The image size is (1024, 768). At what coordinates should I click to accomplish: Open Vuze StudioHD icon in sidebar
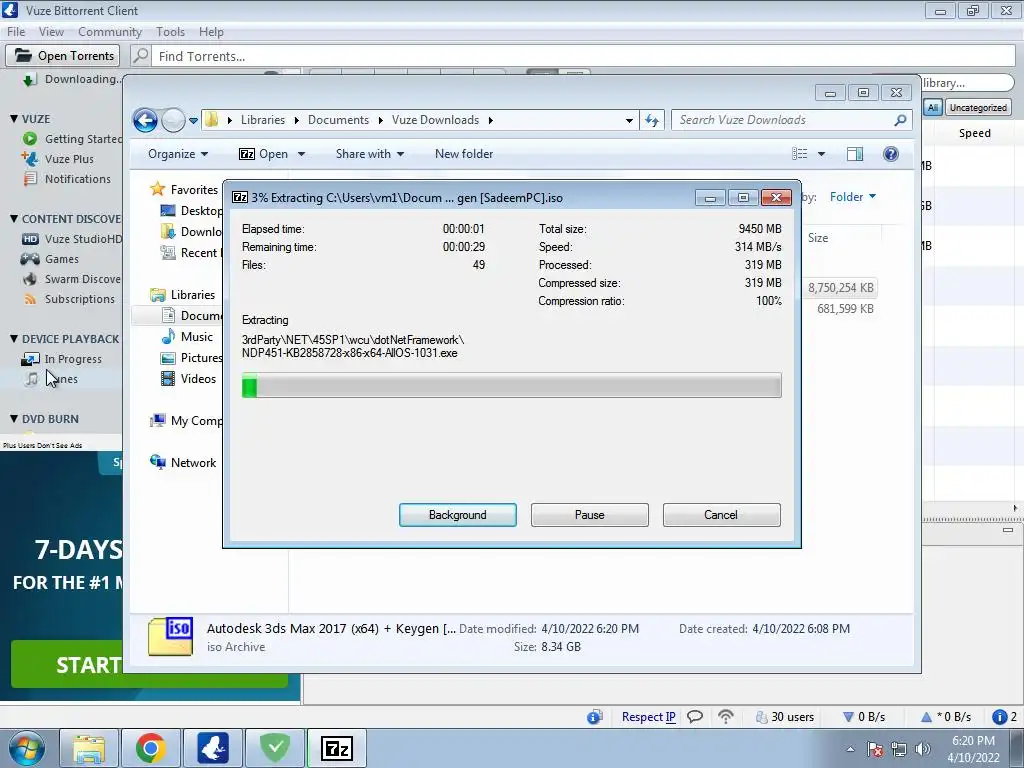coord(30,239)
